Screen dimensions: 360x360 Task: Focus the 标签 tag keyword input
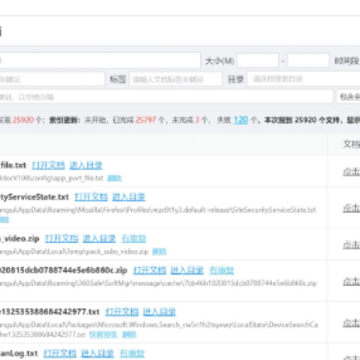(x=176, y=79)
